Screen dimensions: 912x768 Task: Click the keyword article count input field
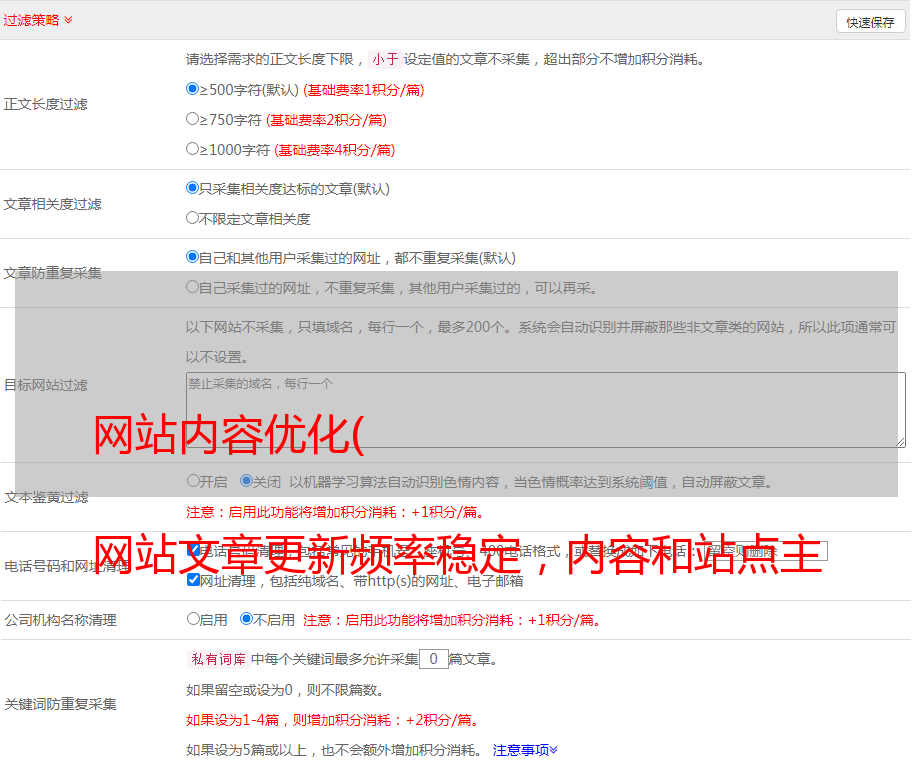click(433, 659)
